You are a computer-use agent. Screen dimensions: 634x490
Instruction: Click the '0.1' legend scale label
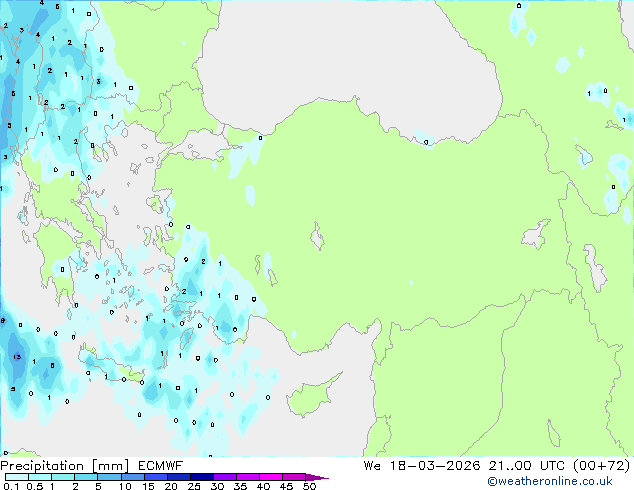point(11,486)
